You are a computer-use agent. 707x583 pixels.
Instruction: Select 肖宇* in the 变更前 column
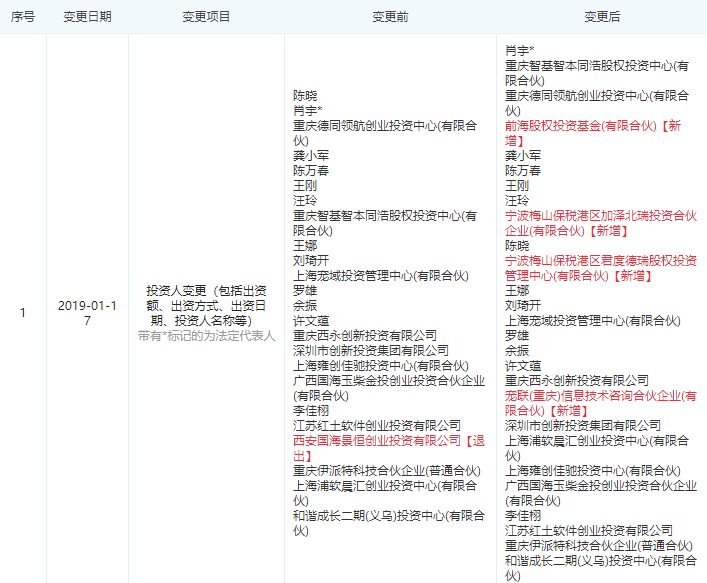[308, 110]
